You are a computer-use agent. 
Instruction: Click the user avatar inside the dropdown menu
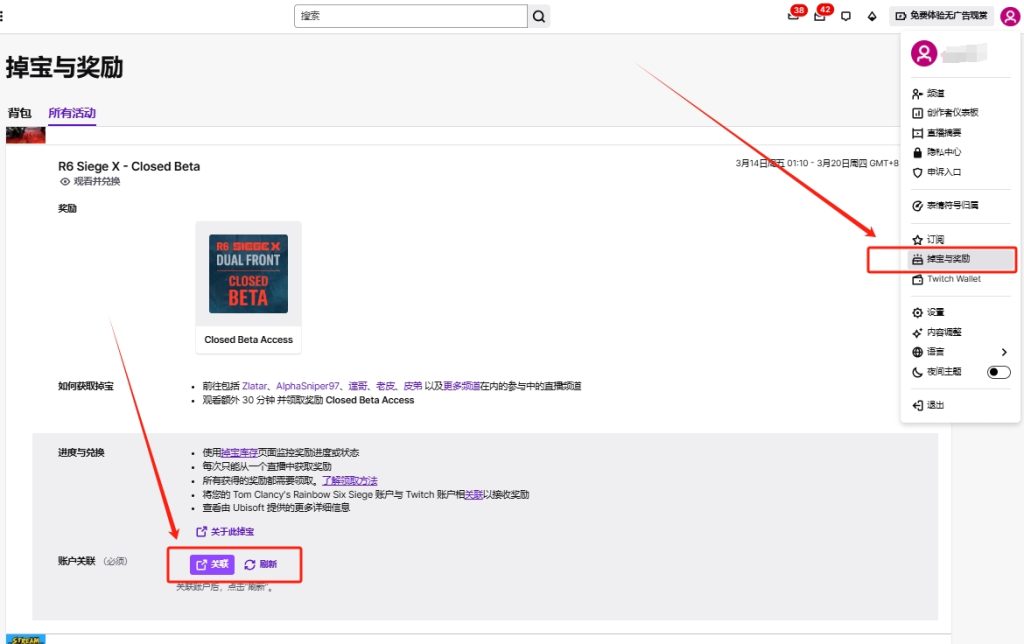pos(924,53)
